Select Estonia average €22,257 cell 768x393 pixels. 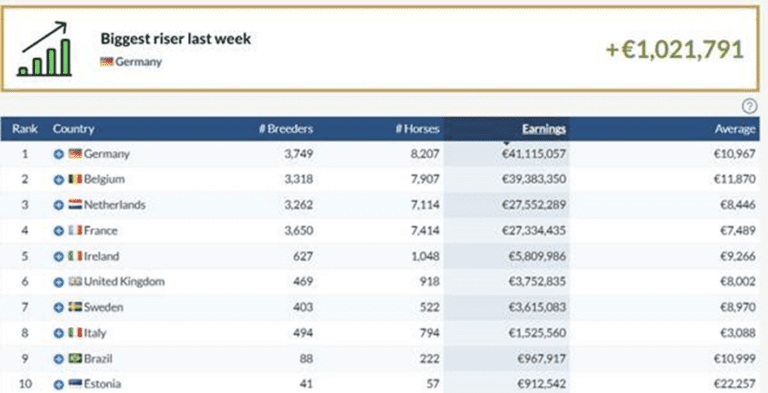point(735,385)
